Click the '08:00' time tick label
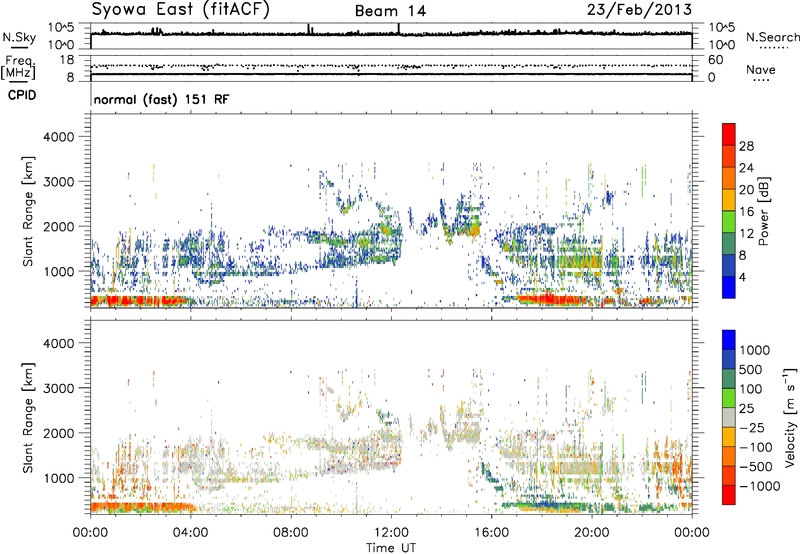This screenshot has height=554, width=800. [291, 532]
